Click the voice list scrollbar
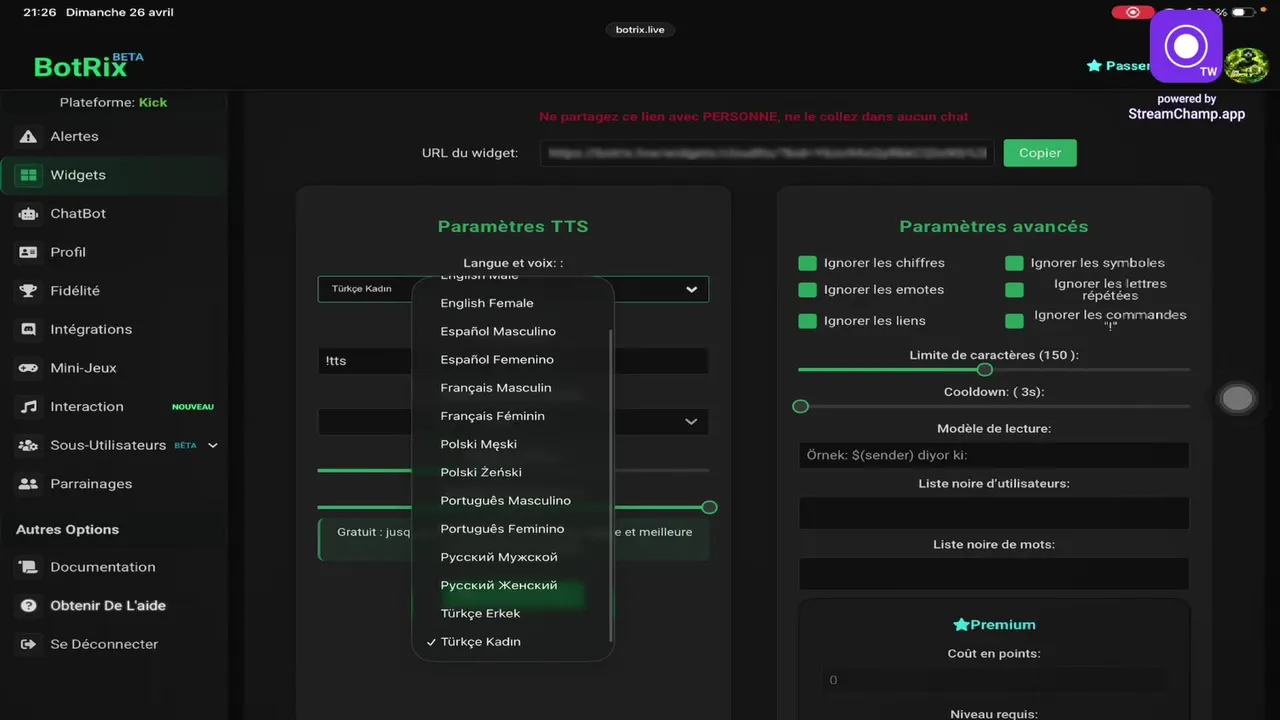The height and width of the screenshot is (720, 1280). tap(610, 486)
